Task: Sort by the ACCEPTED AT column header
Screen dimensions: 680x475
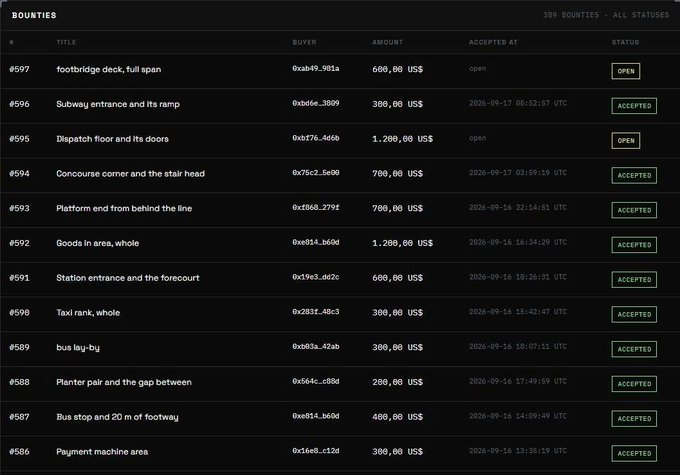Action: [493, 42]
